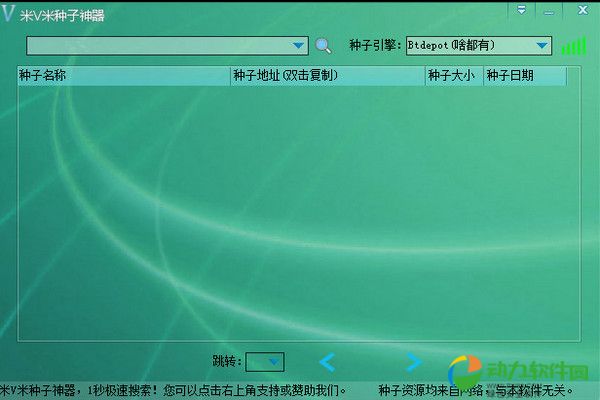Click the 种子引擎 label text
600x400 pixels.
pyautogui.click(x=375, y=46)
